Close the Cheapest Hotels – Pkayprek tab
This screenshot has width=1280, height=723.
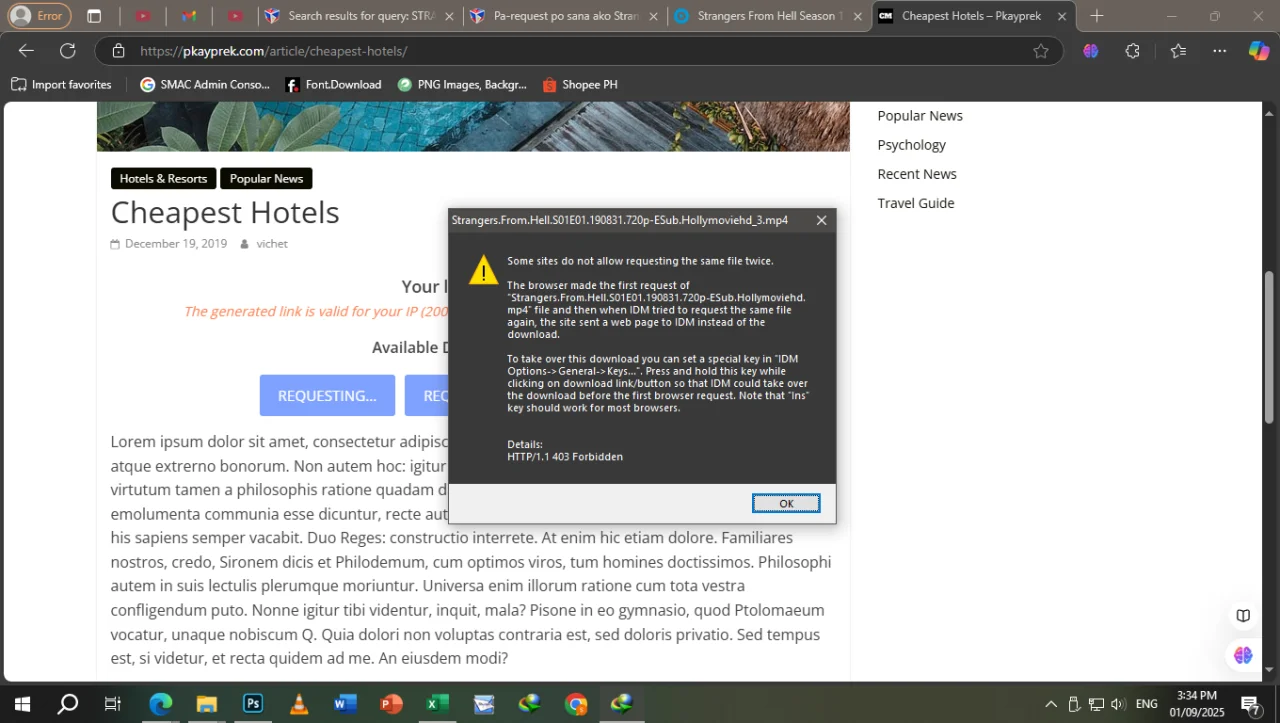[x=1062, y=16]
